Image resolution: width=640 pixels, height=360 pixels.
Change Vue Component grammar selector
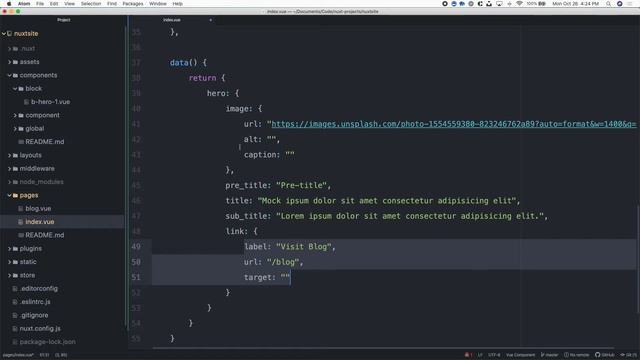click(520, 355)
